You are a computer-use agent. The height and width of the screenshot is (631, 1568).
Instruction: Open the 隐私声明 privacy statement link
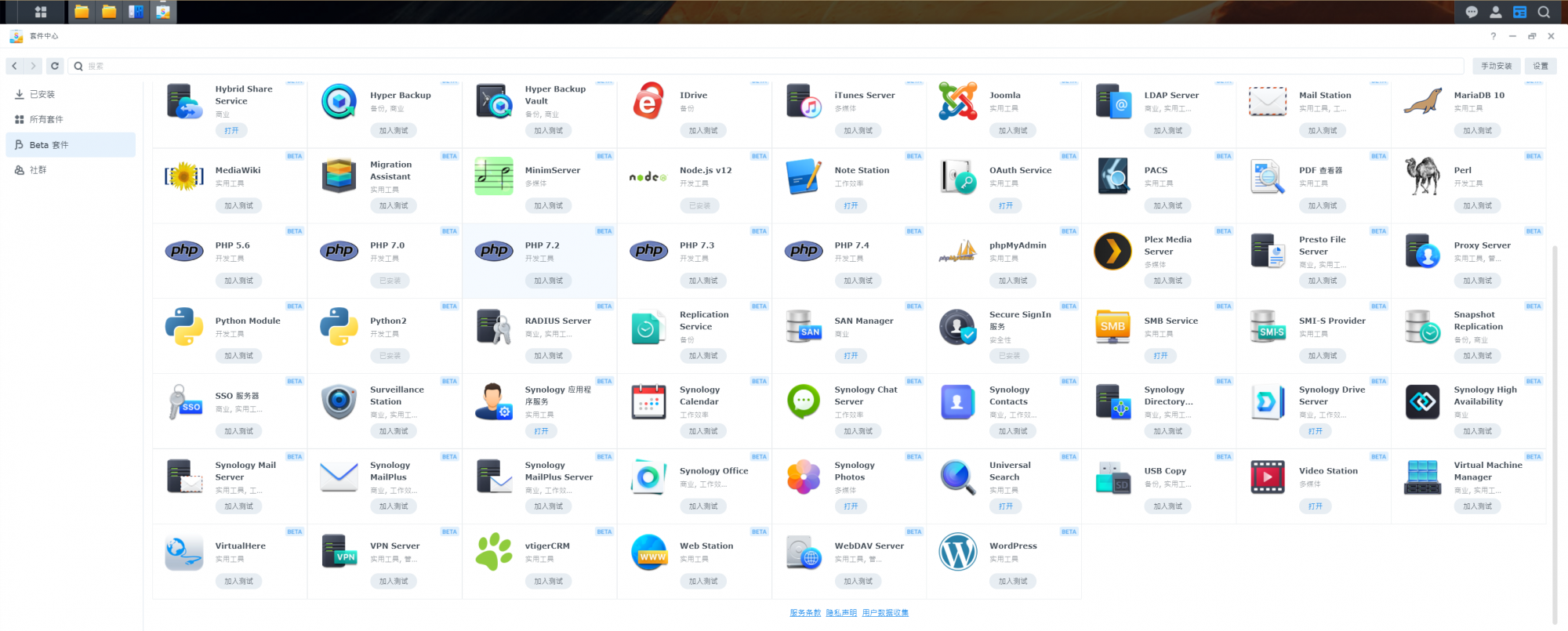[x=841, y=613]
